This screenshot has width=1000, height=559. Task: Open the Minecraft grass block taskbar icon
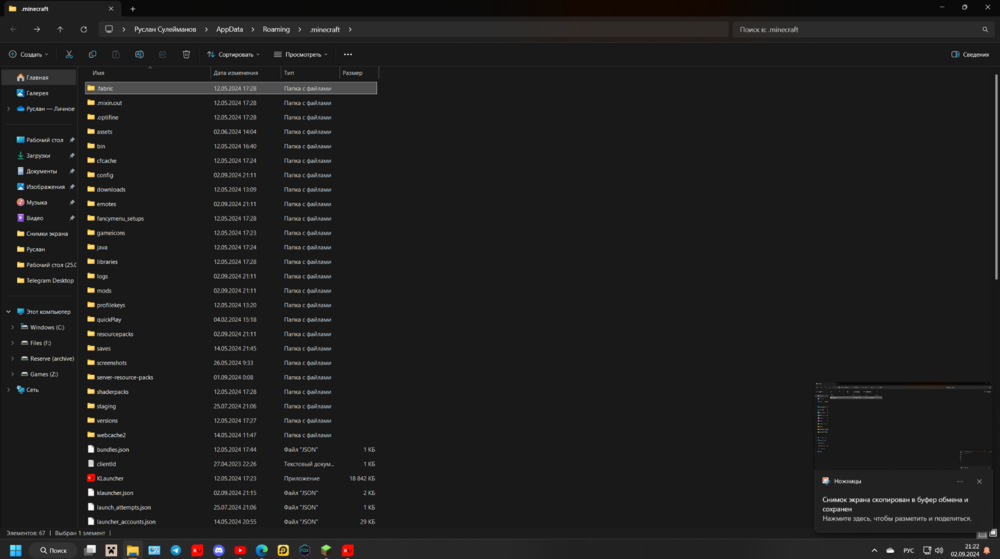pos(326,550)
